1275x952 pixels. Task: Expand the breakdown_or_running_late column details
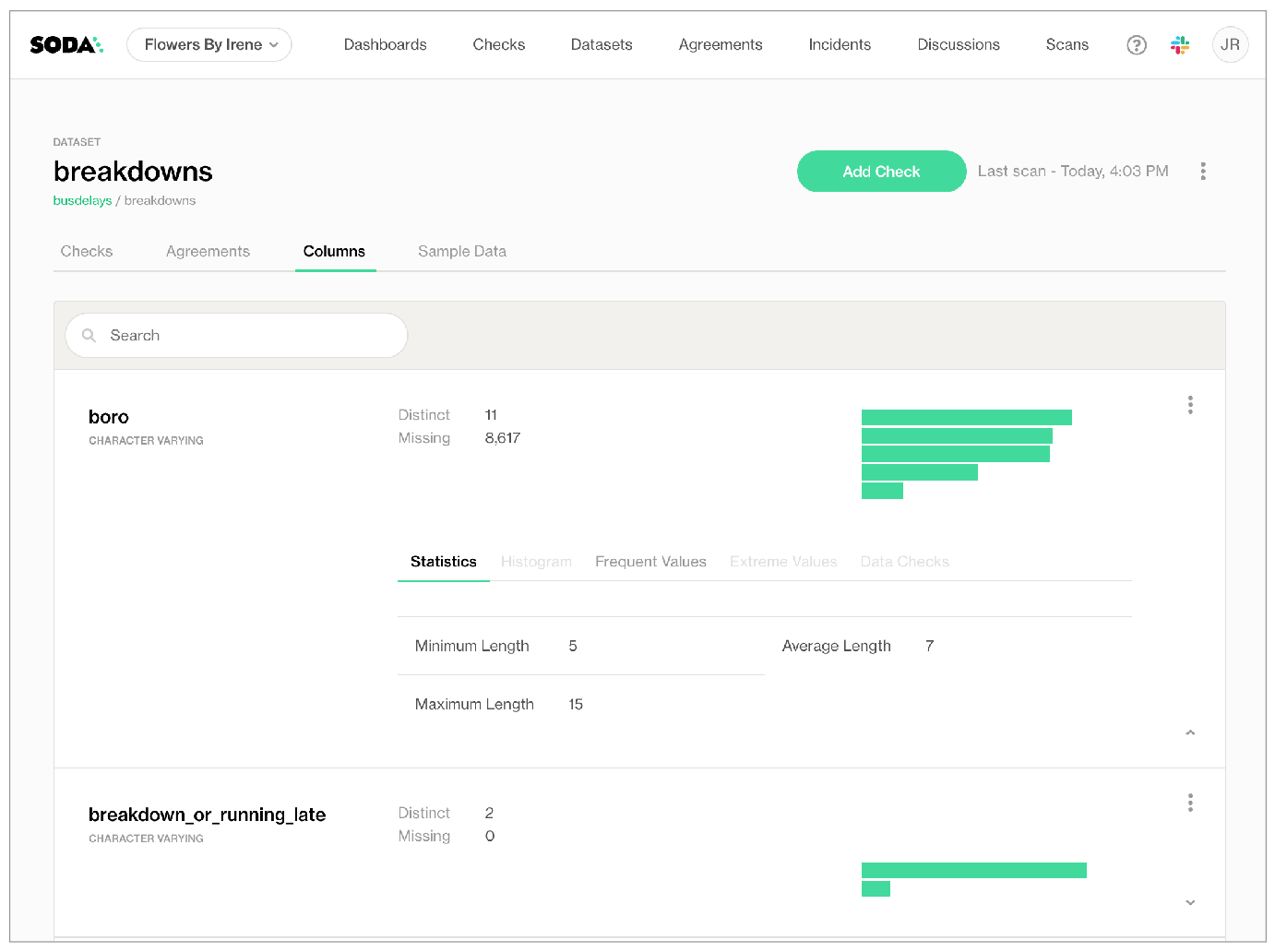click(1189, 902)
